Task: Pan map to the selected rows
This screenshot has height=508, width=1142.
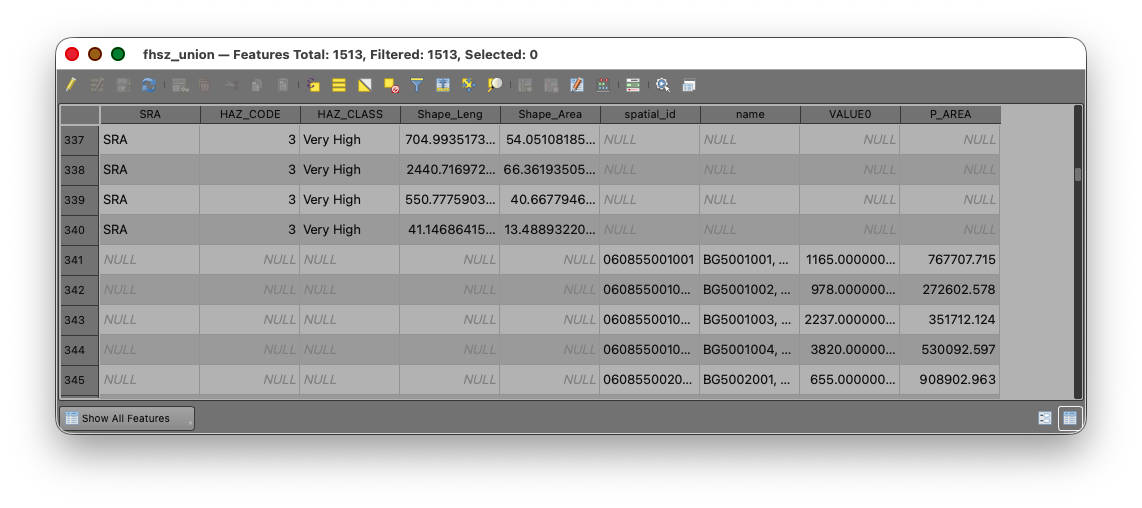Action: point(468,85)
